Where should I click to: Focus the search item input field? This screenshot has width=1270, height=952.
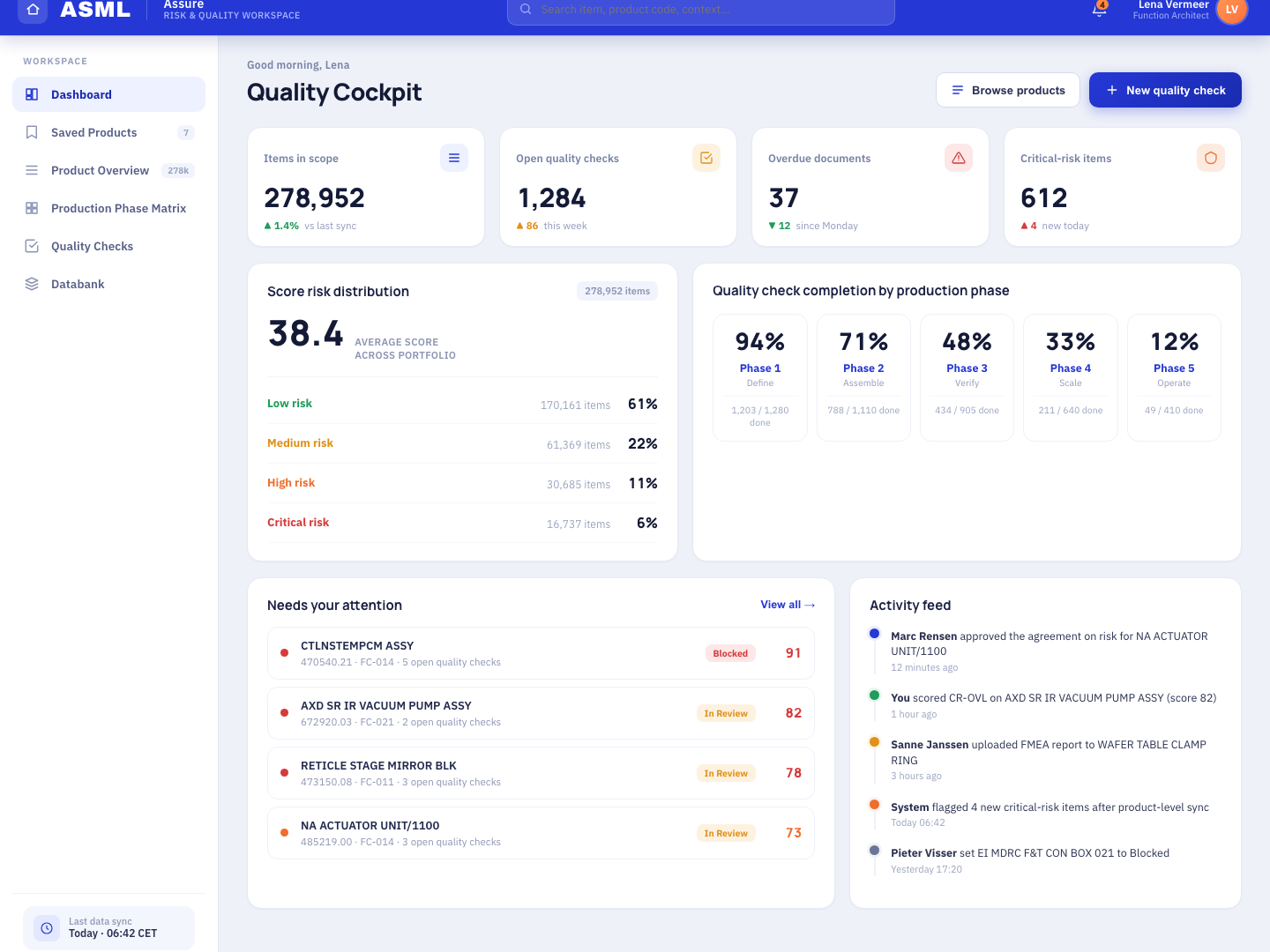pyautogui.click(x=701, y=9)
